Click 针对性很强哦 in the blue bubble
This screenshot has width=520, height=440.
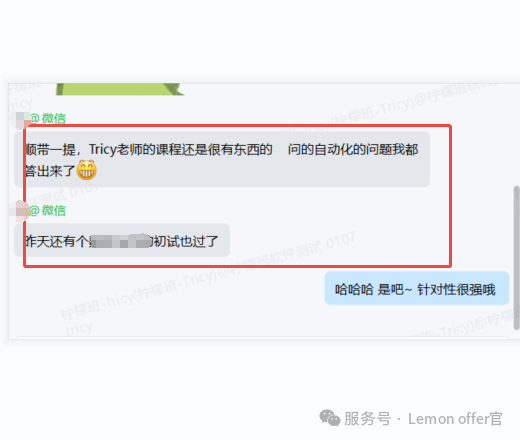pyautogui.click(x=456, y=289)
